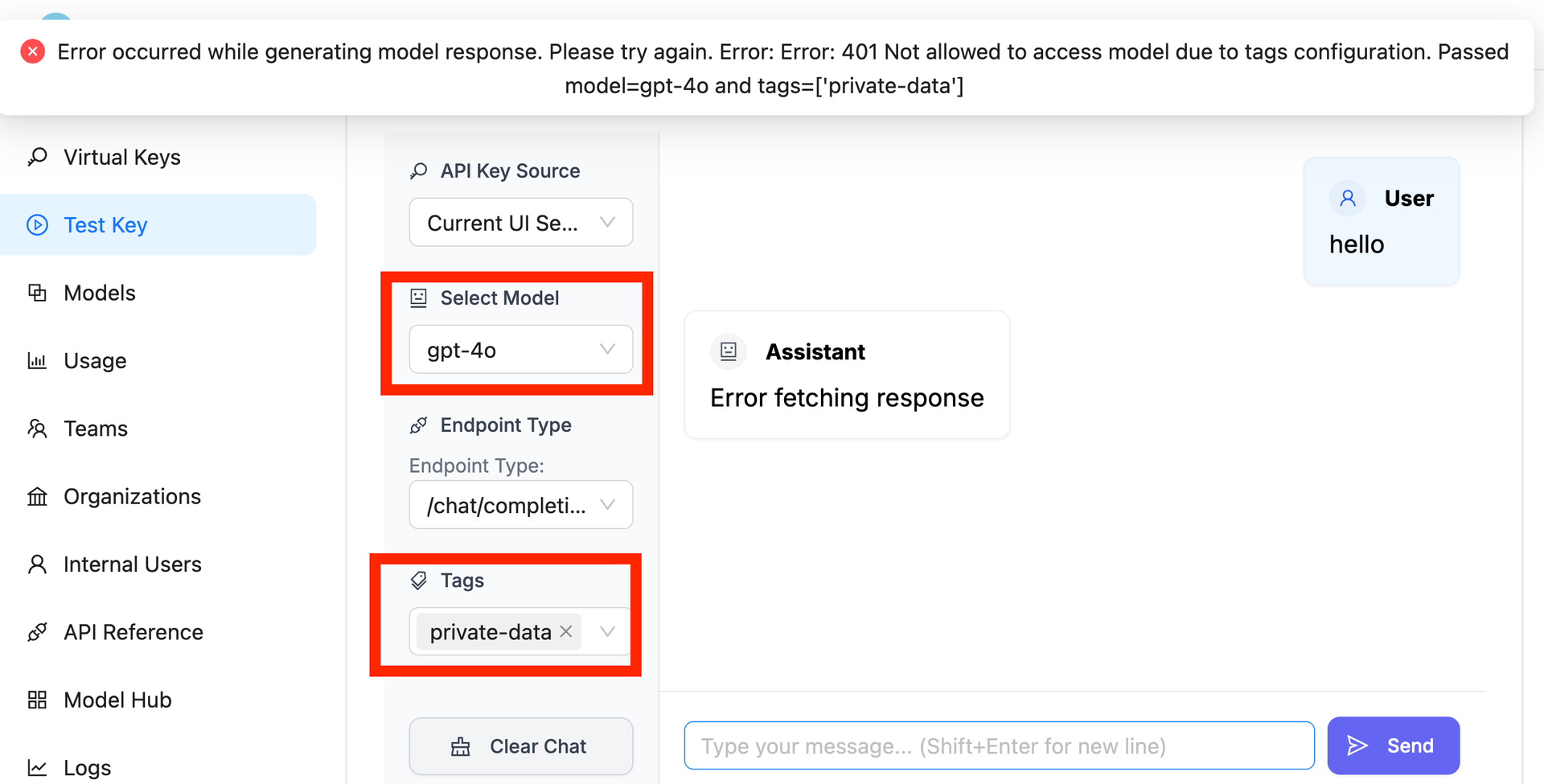Screen dimensions: 1544x784
Task: Click the Assistant robot avatar icon
Action: pos(728,351)
